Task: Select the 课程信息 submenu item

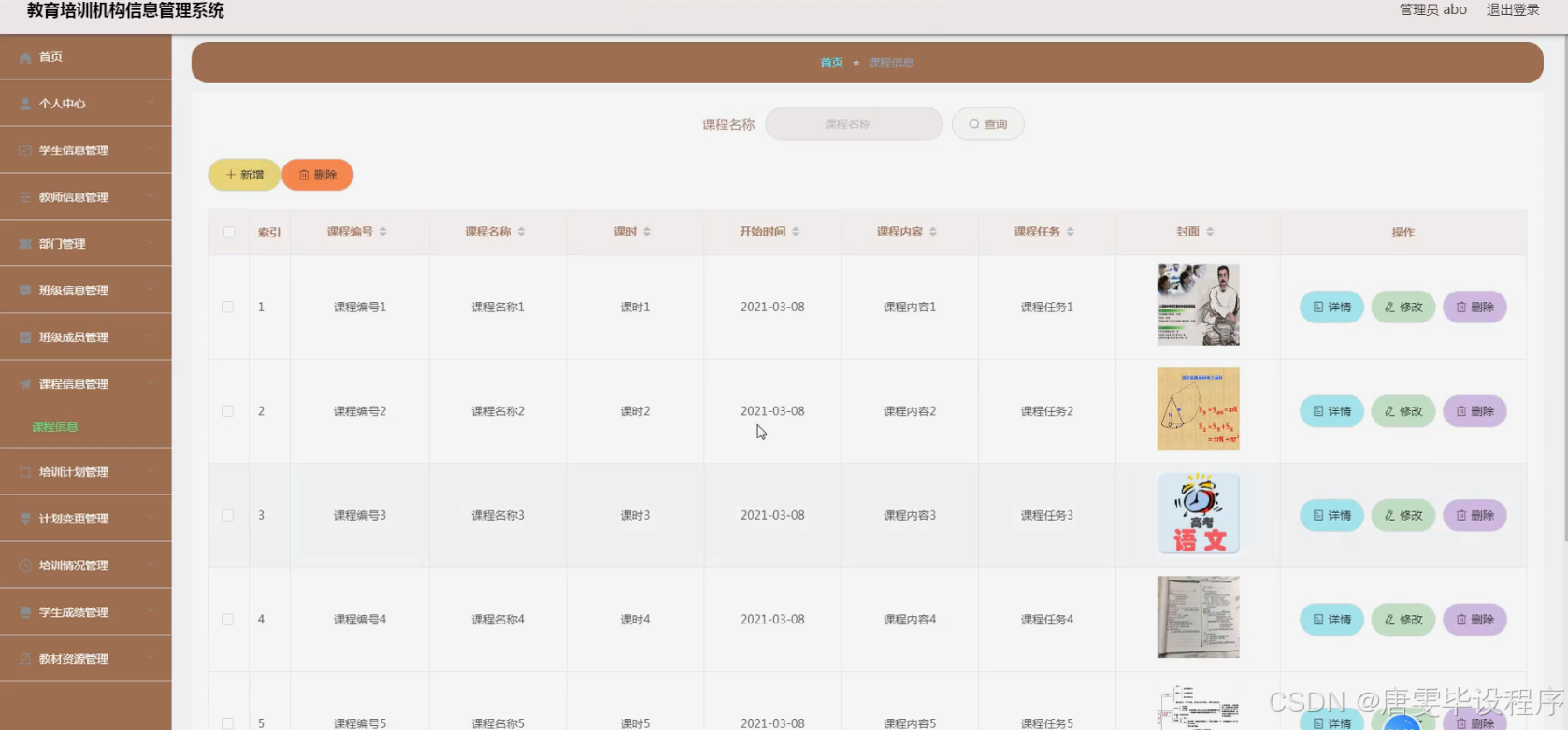Action: point(86,427)
